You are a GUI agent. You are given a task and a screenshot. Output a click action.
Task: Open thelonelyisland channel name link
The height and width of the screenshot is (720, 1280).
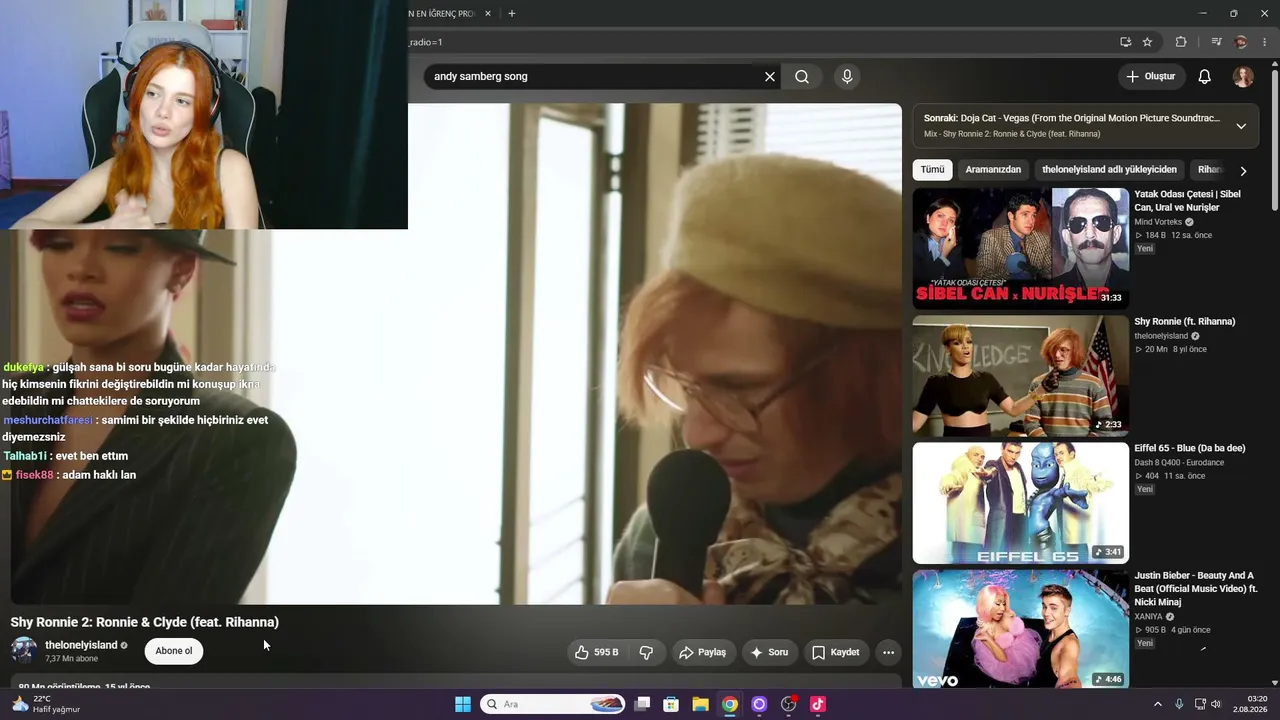pos(81,645)
